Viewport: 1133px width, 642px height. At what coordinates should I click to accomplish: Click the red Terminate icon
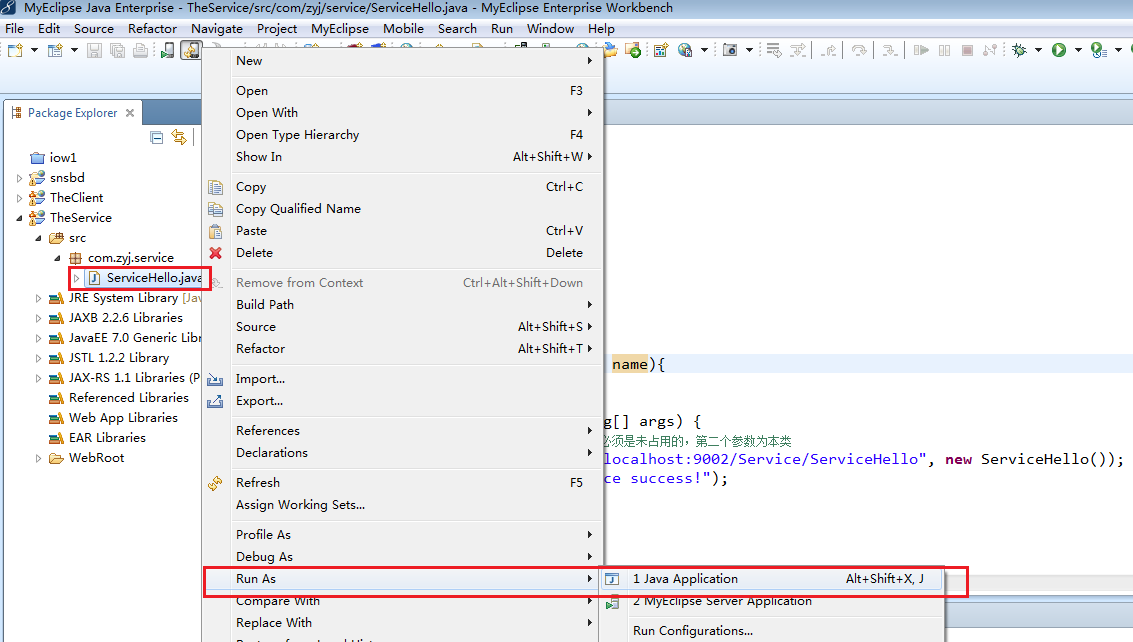(968, 50)
